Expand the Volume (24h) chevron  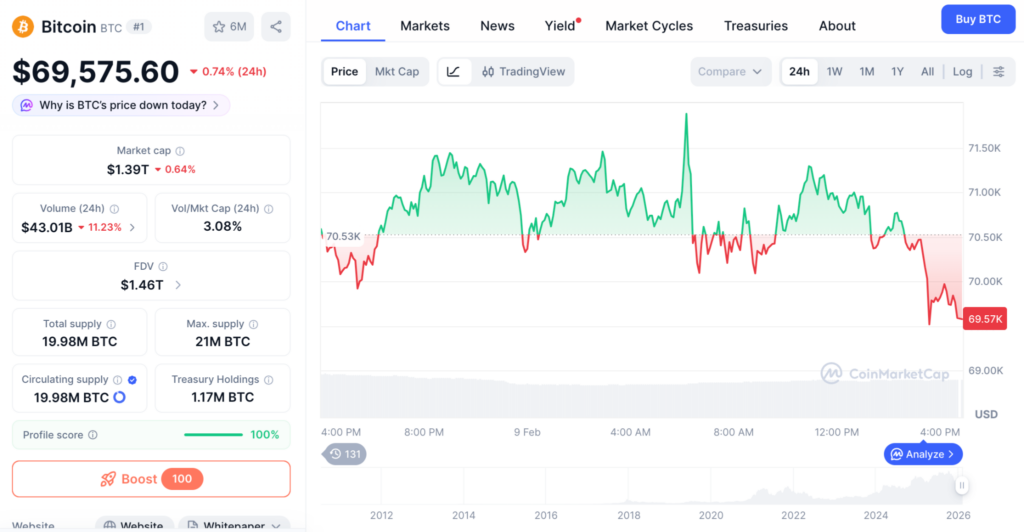pos(132,227)
